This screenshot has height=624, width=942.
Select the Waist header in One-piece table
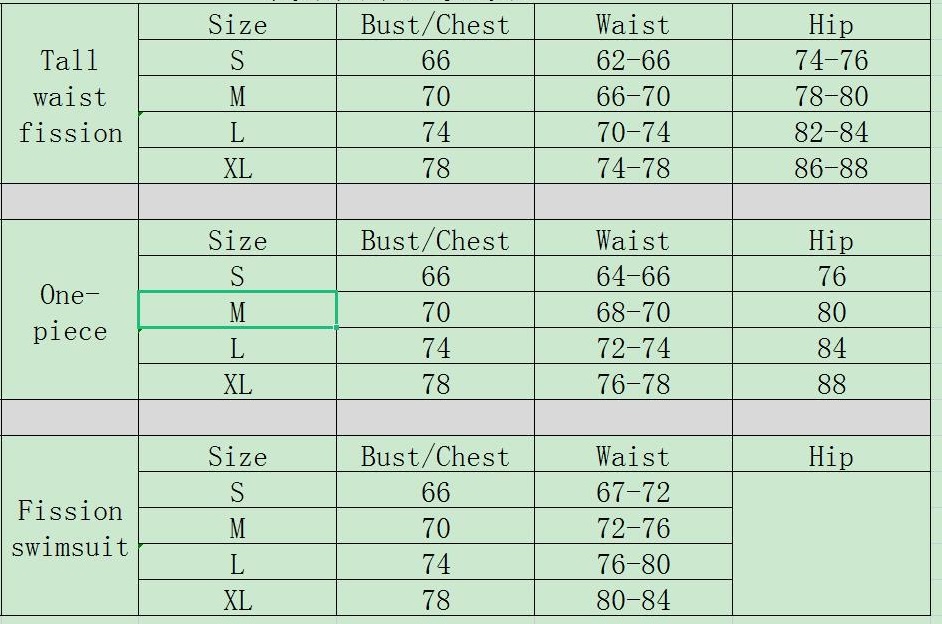pos(633,241)
